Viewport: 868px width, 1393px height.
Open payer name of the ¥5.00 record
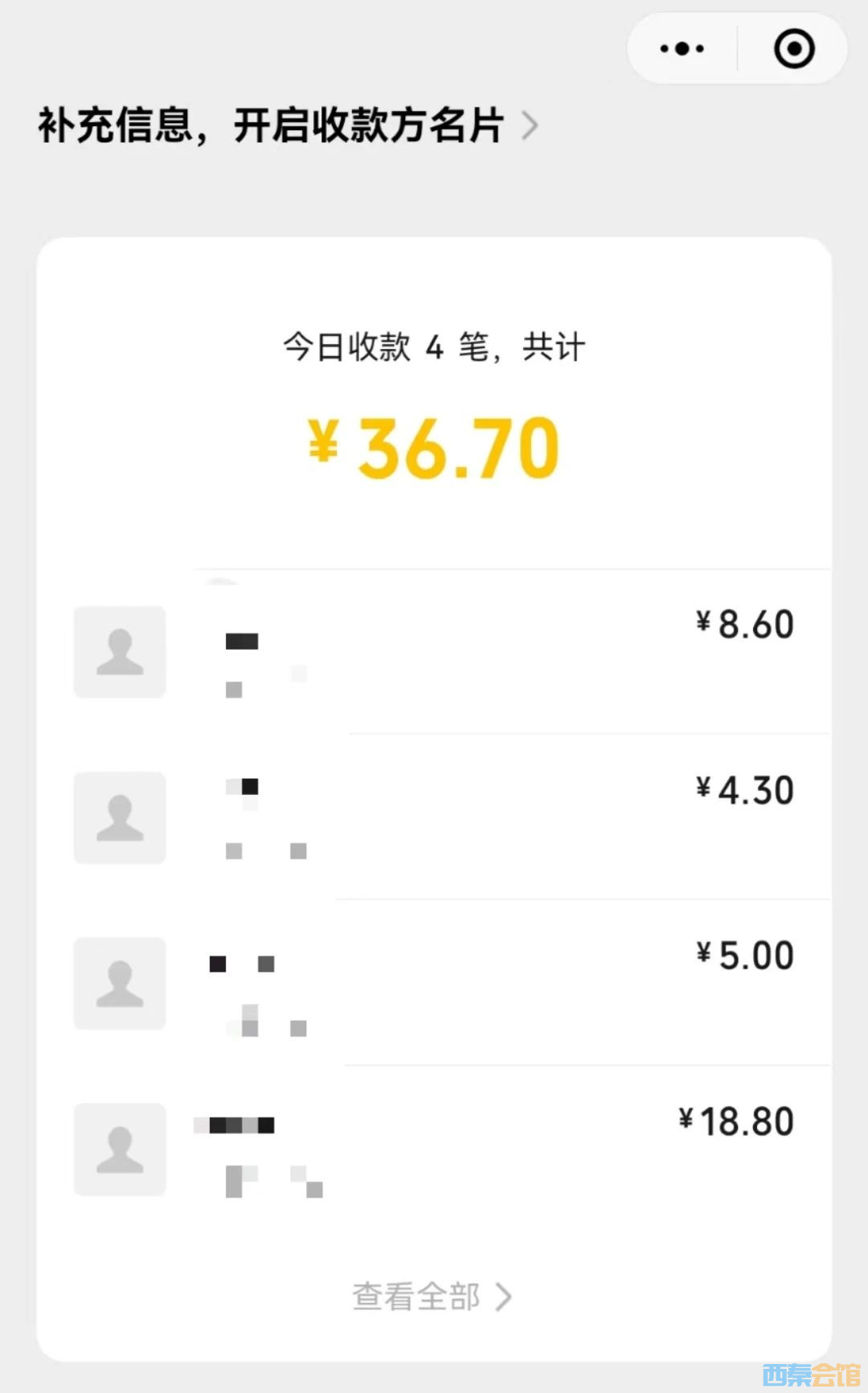pyautogui.click(x=242, y=964)
